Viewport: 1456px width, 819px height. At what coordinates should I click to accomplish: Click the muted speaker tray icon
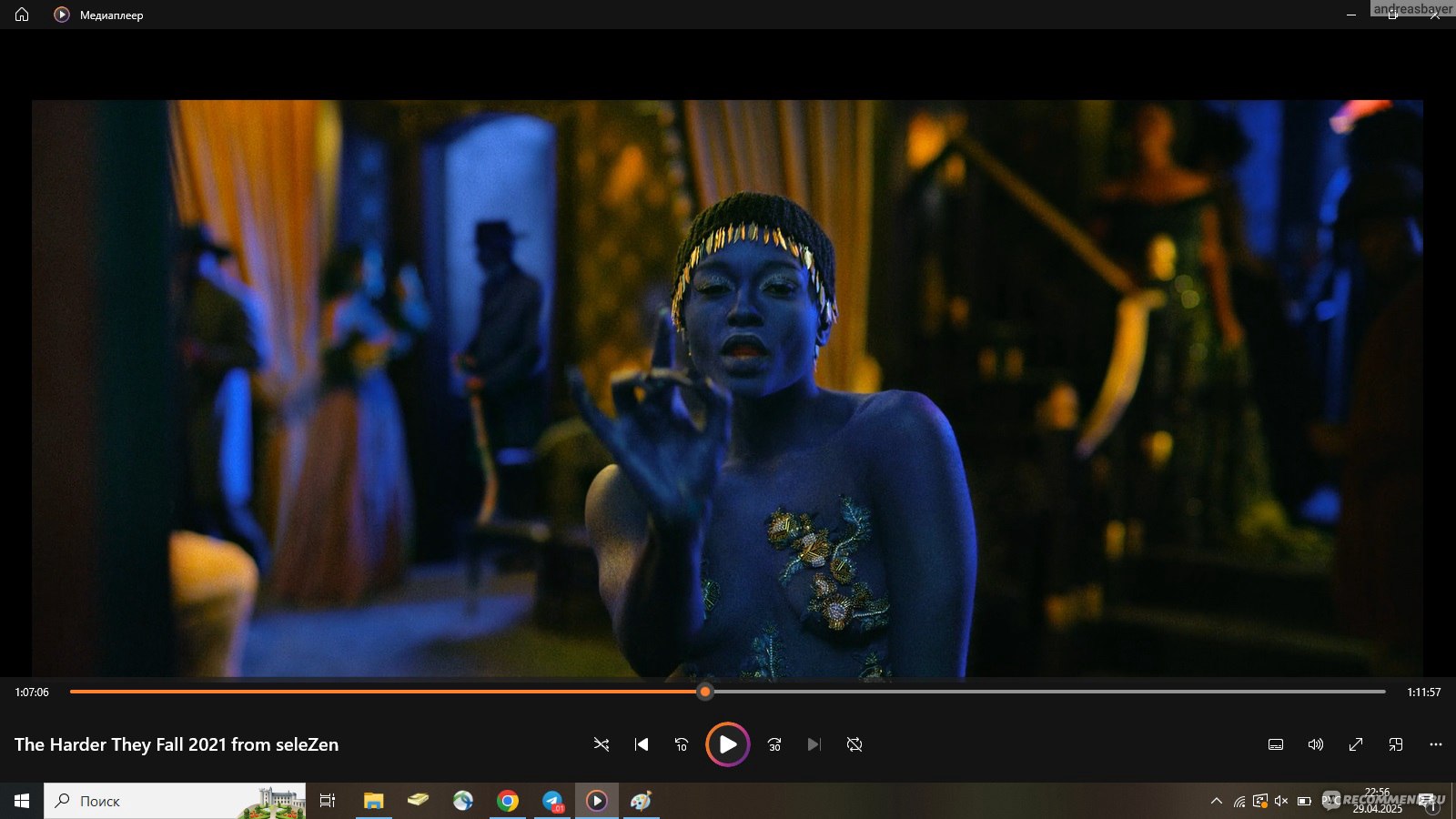coord(1281,801)
